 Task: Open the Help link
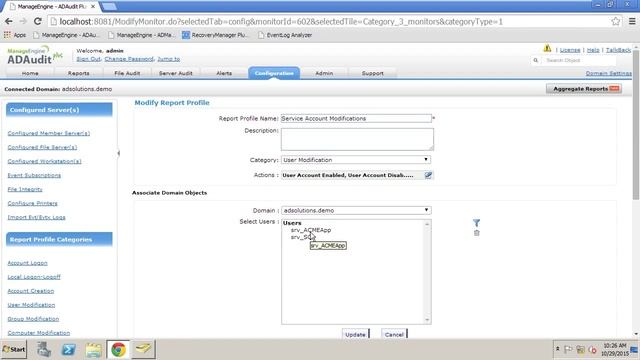pyautogui.click(x=593, y=50)
